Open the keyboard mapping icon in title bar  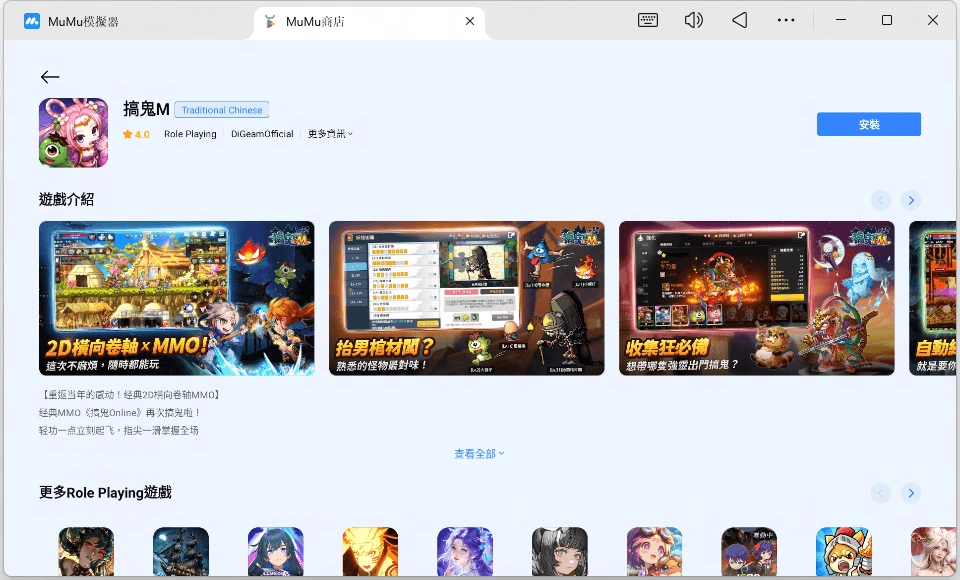point(647,20)
